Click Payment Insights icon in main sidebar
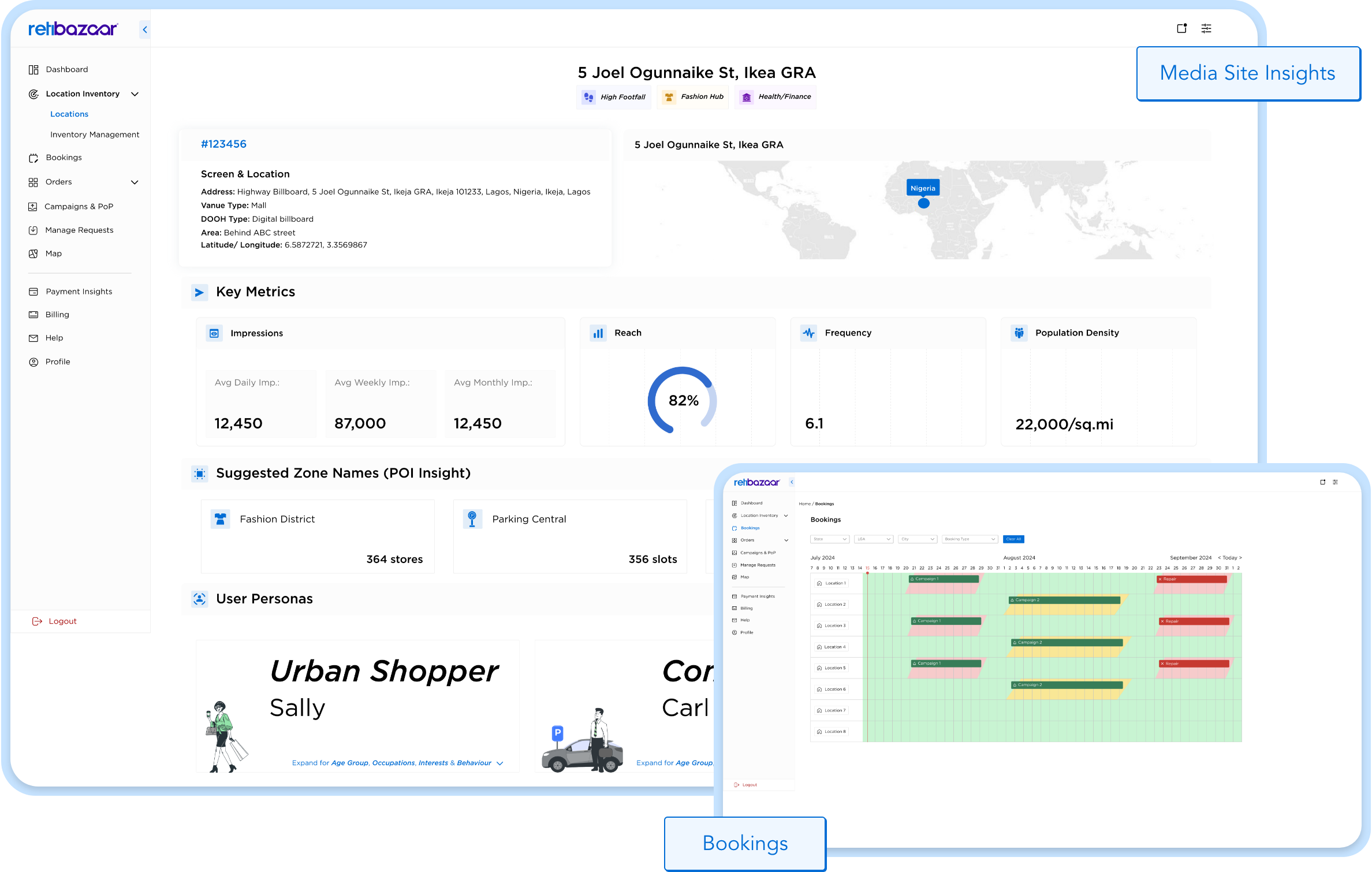This screenshot has height=872, width=1372. 33,292
